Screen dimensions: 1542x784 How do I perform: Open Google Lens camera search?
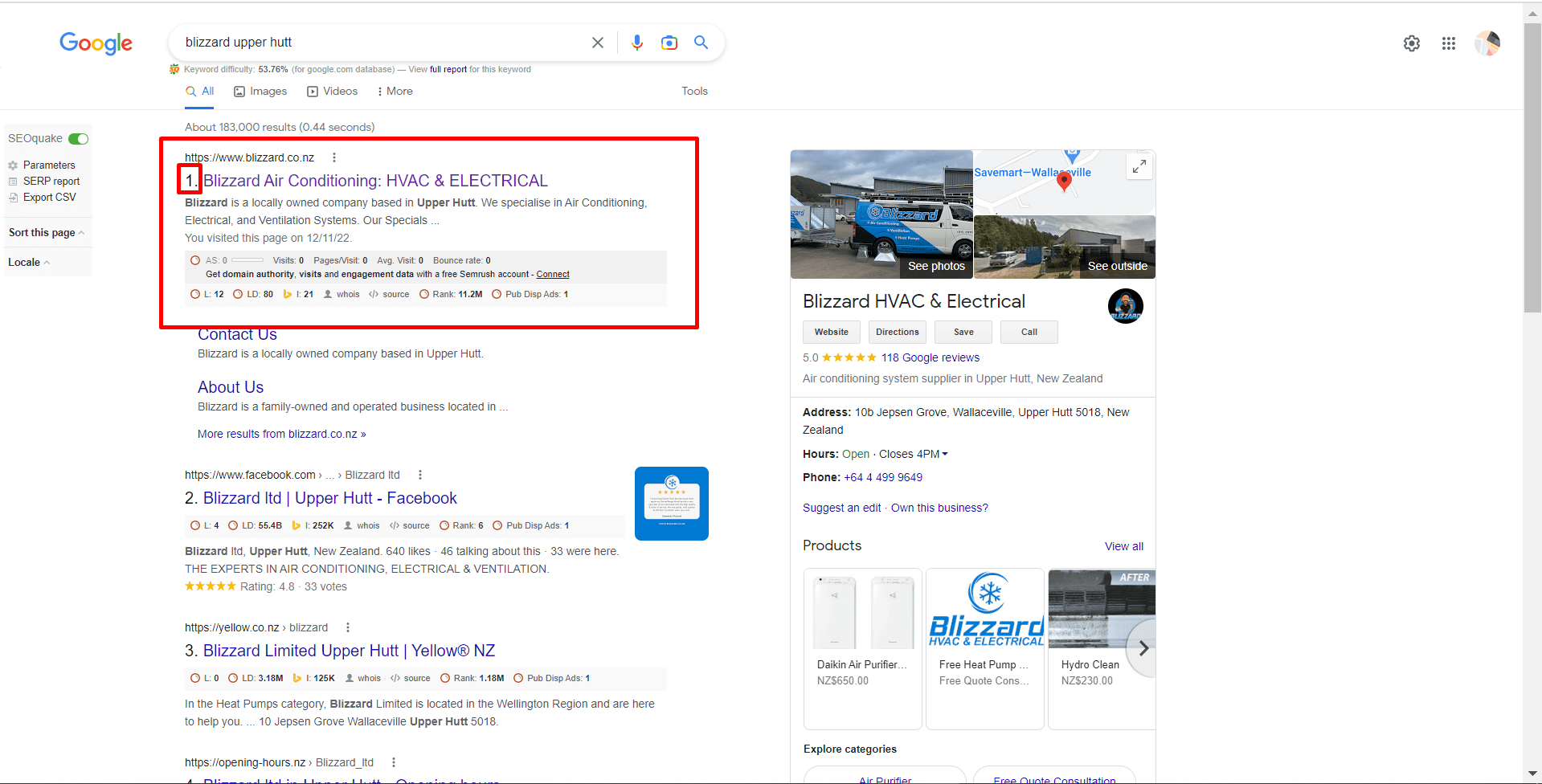pos(669,43)
